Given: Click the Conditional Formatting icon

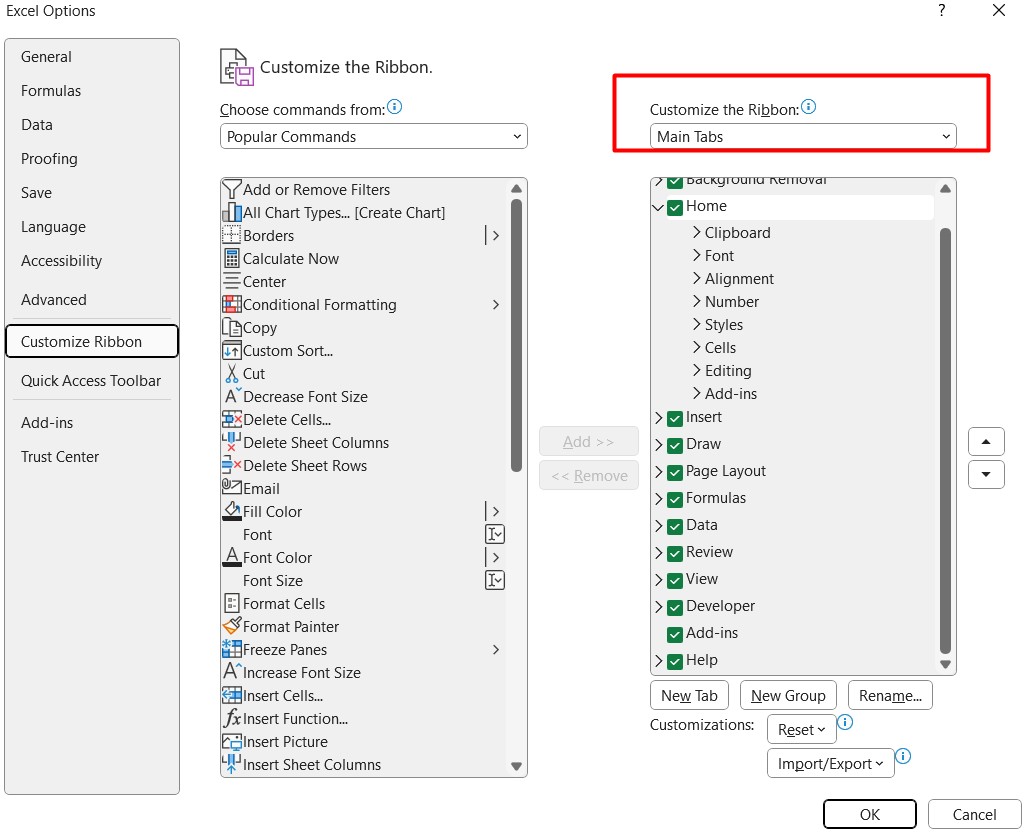Looking at the screenshot, I should (x=232, y=305).
